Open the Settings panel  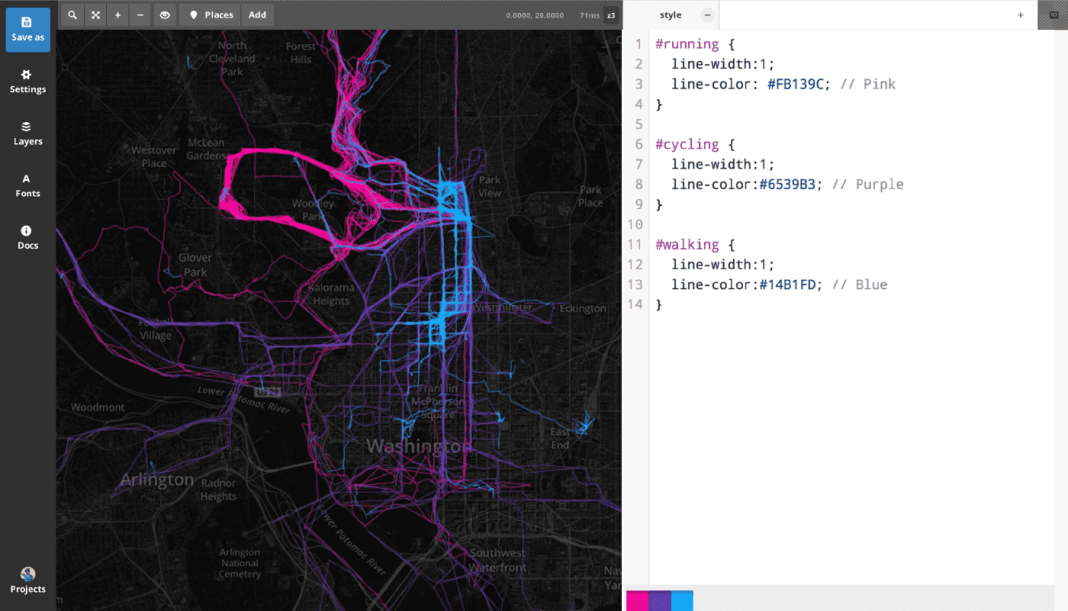tap(27, 81)
